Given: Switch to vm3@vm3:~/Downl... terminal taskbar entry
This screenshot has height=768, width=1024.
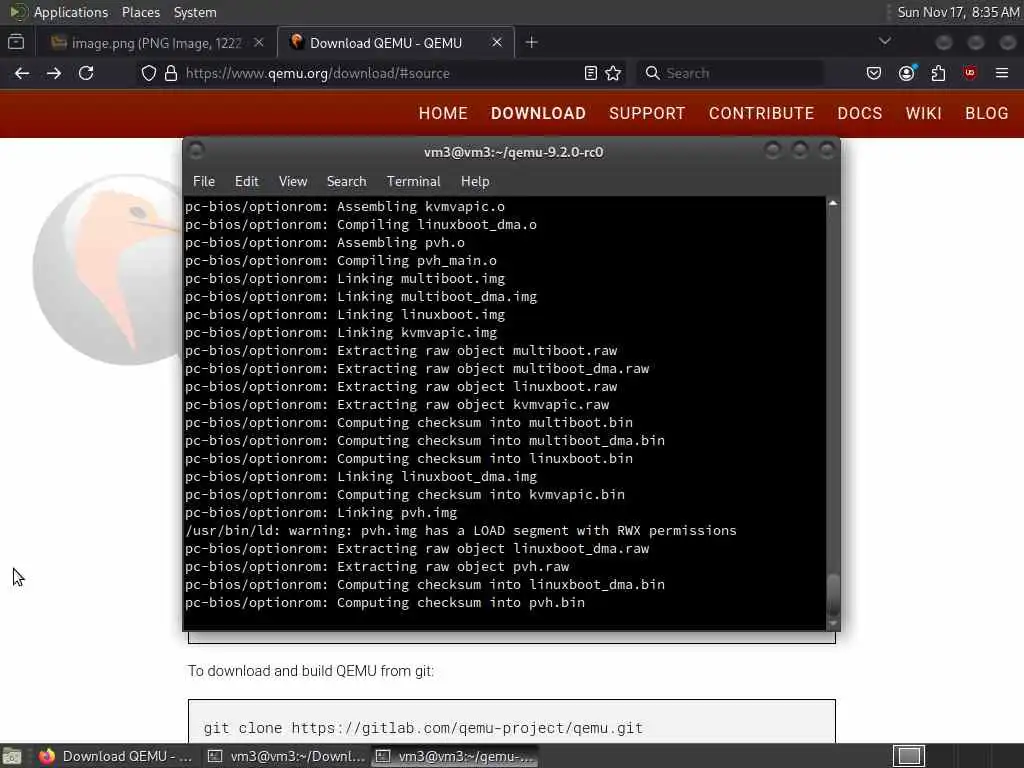Looking at the screenshot, I should tap(286, 756).
